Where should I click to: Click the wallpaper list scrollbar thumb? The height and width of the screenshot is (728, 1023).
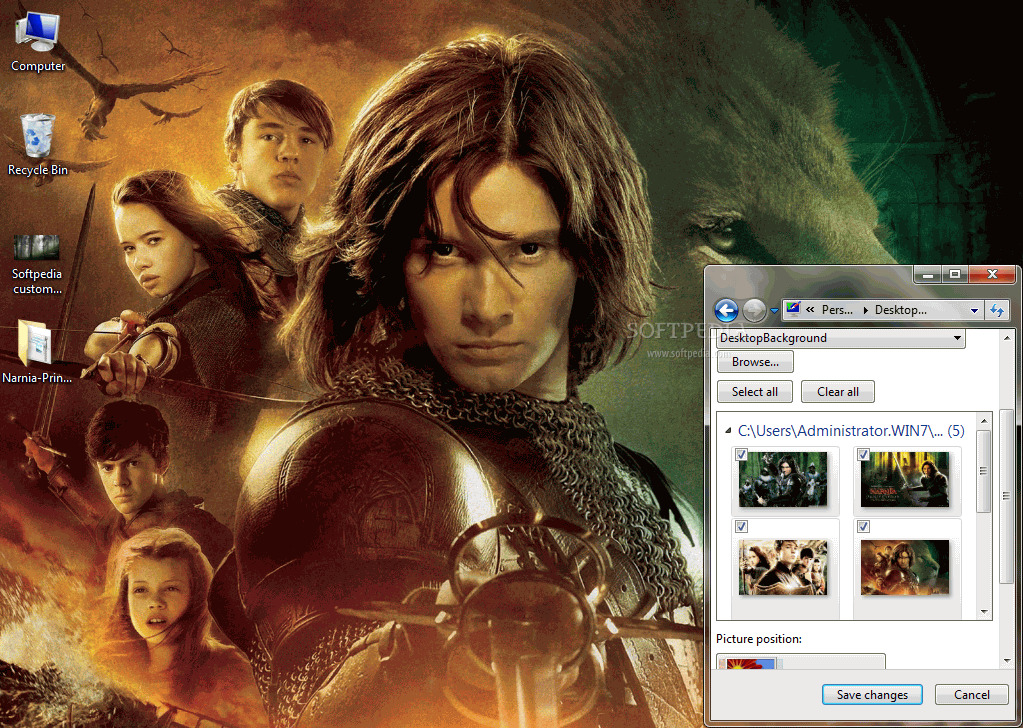pos(984,471)
